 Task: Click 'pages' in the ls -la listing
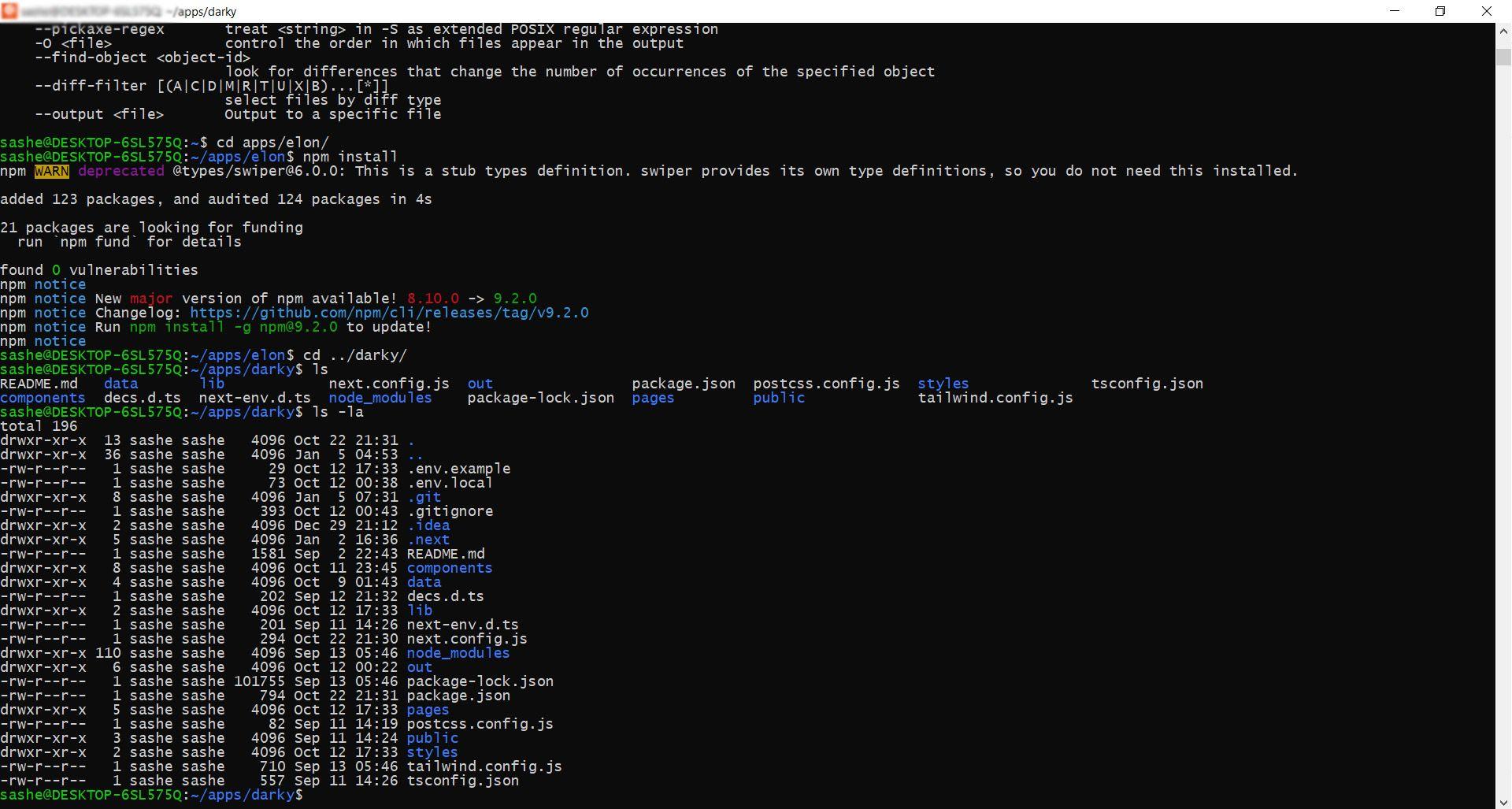(x=428, y=710)
